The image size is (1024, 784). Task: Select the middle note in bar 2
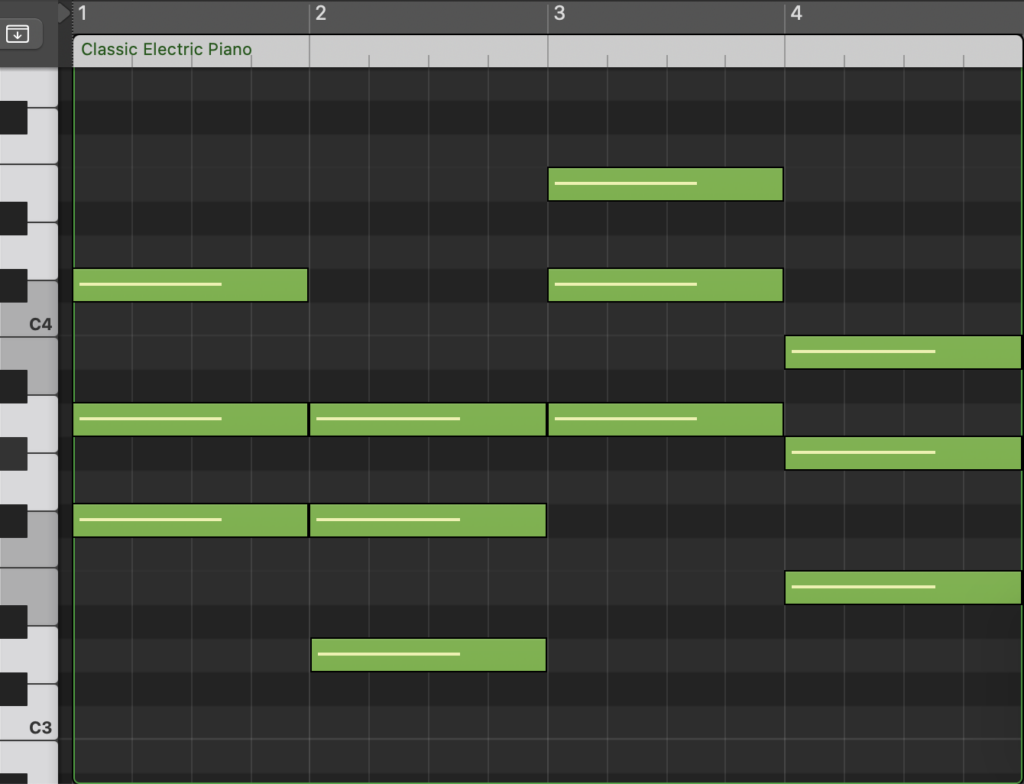(428, 520)
